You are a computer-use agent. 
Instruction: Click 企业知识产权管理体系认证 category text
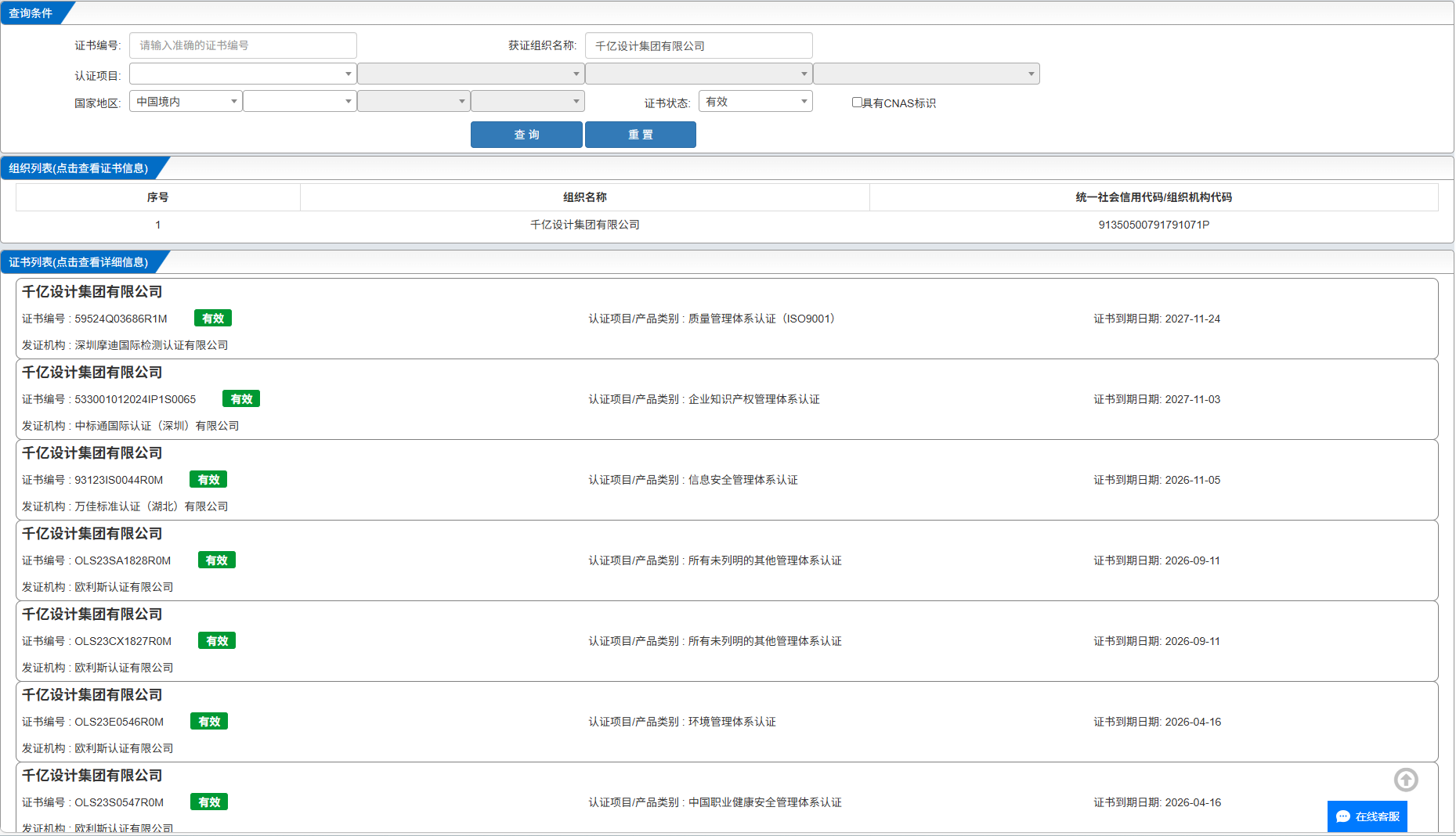point(754,399)
